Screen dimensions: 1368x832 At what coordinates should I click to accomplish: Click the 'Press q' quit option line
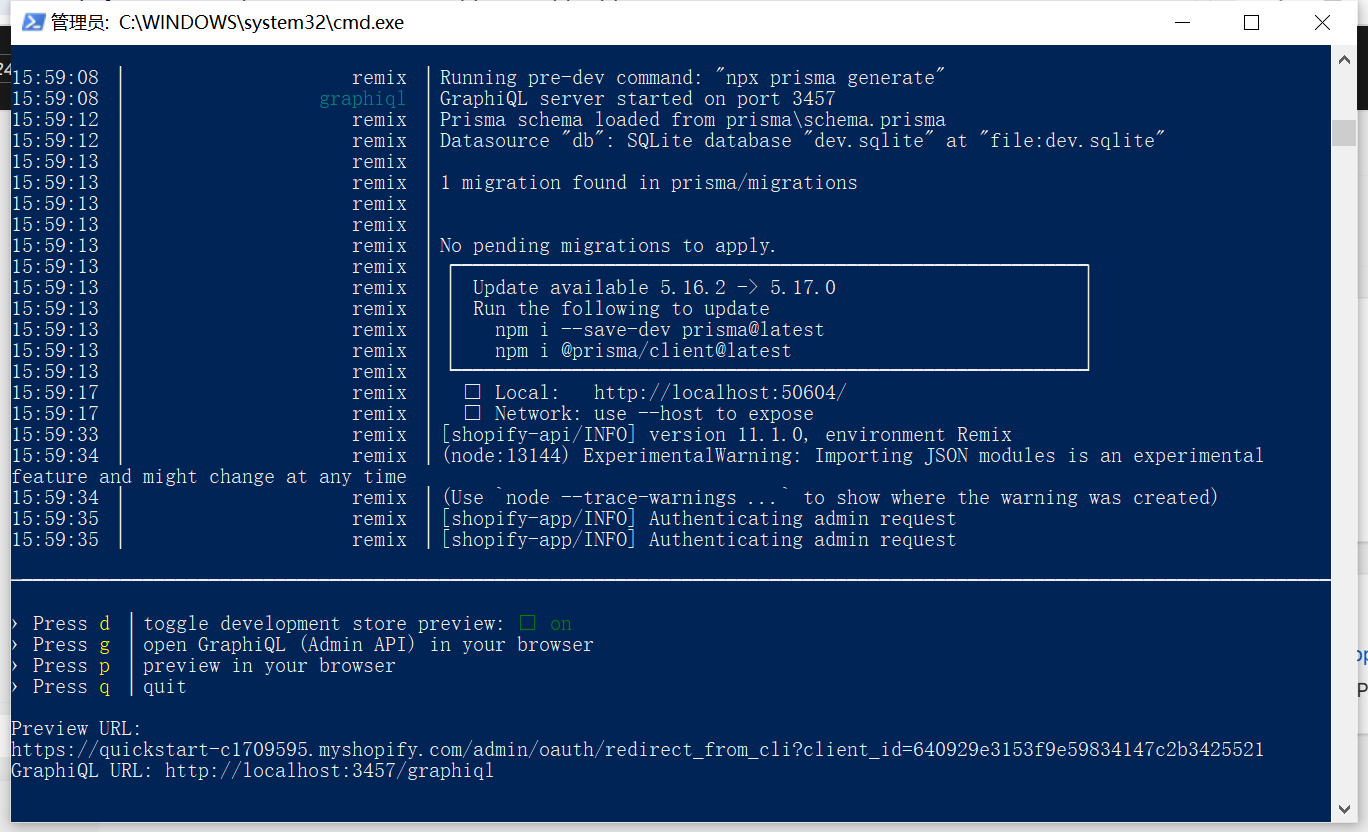99,687
